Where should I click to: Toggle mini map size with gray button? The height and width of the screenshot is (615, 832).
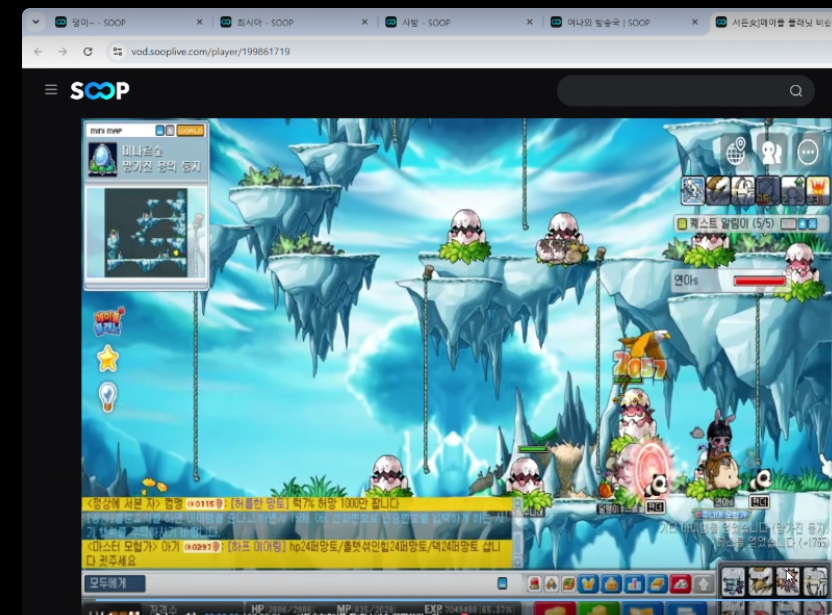[x=170, y=131]
